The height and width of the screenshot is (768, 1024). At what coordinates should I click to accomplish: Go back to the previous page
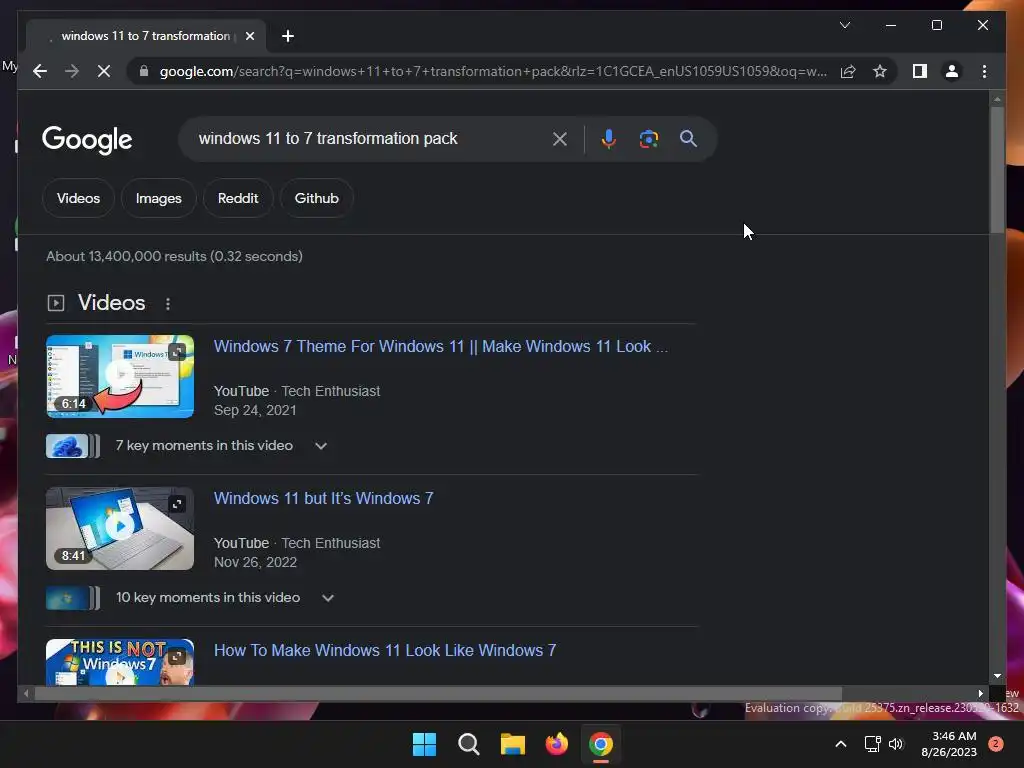(x=40, y=71)
